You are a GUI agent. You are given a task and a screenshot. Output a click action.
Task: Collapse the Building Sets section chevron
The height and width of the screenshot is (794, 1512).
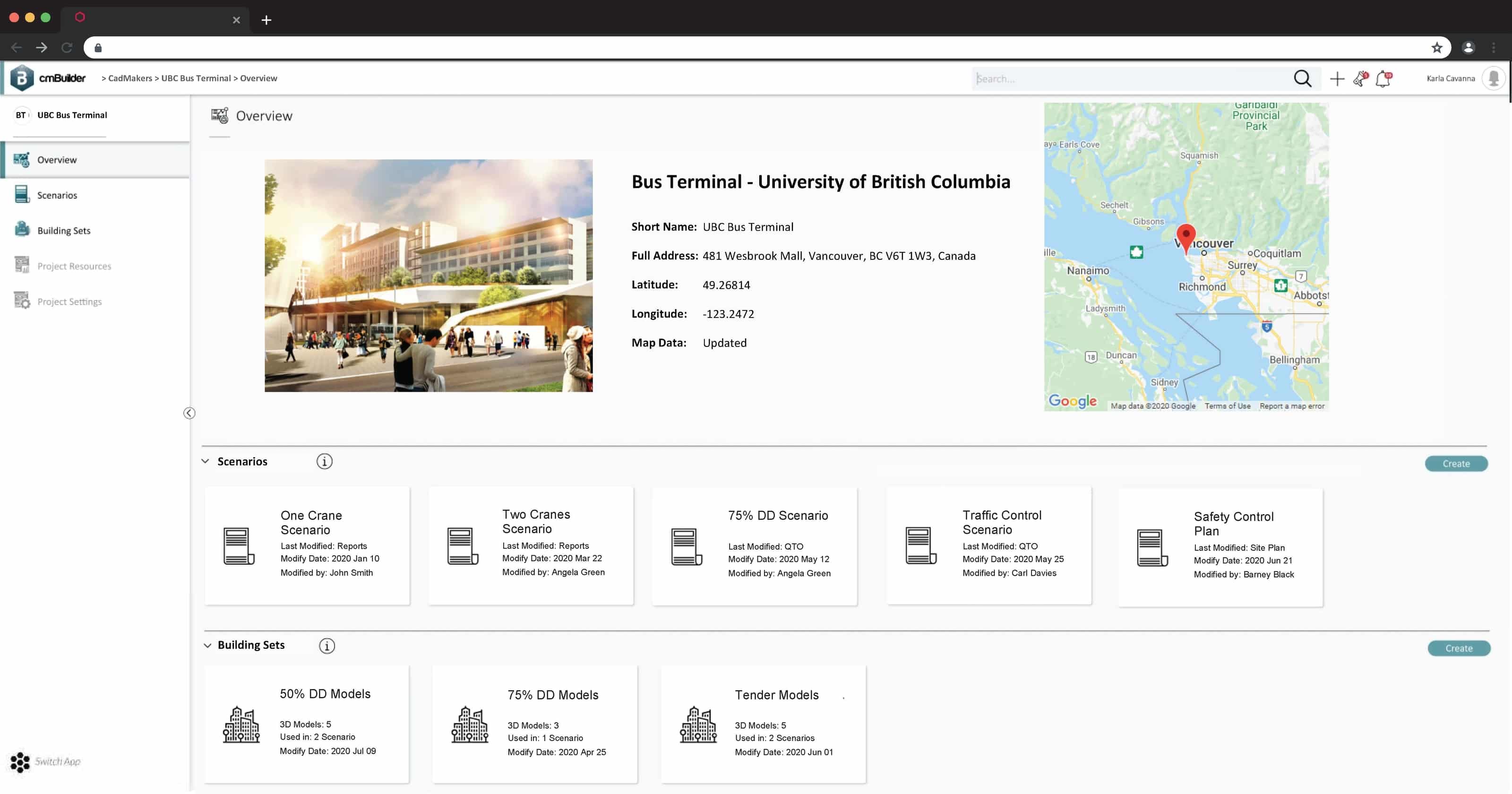[x=208, y=645]
